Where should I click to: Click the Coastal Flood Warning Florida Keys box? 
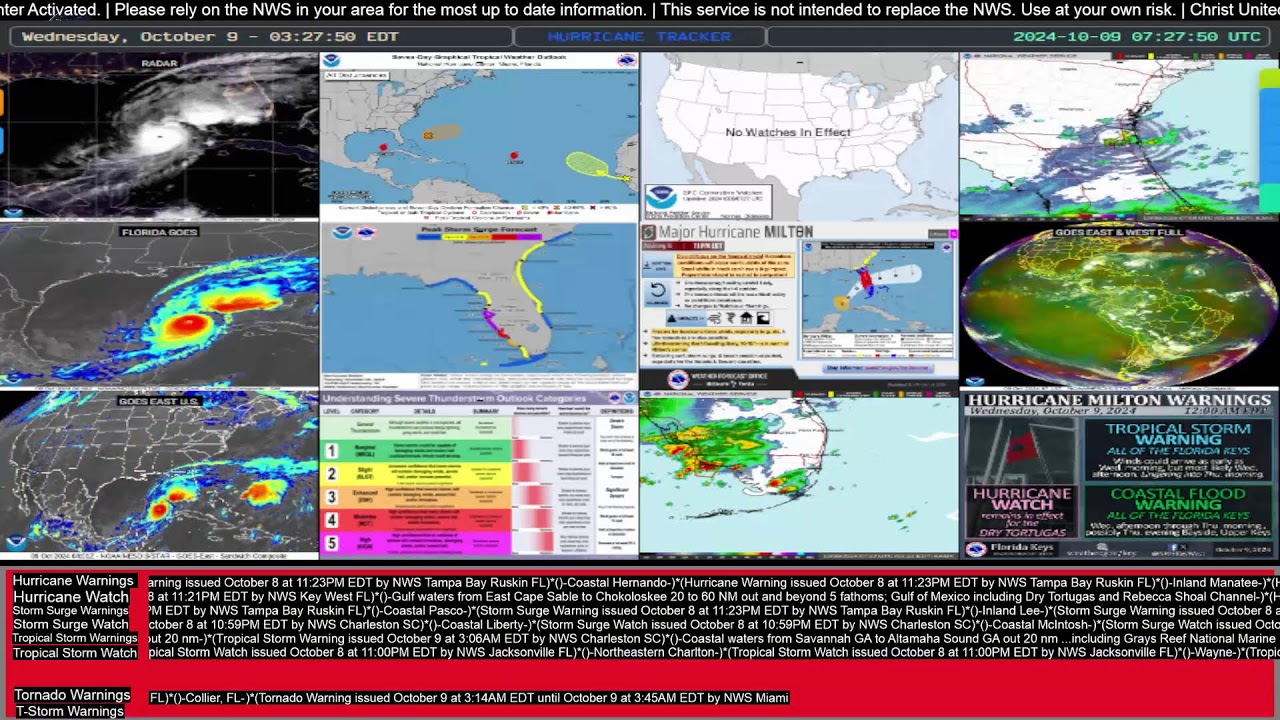(x=1178, y=512)
